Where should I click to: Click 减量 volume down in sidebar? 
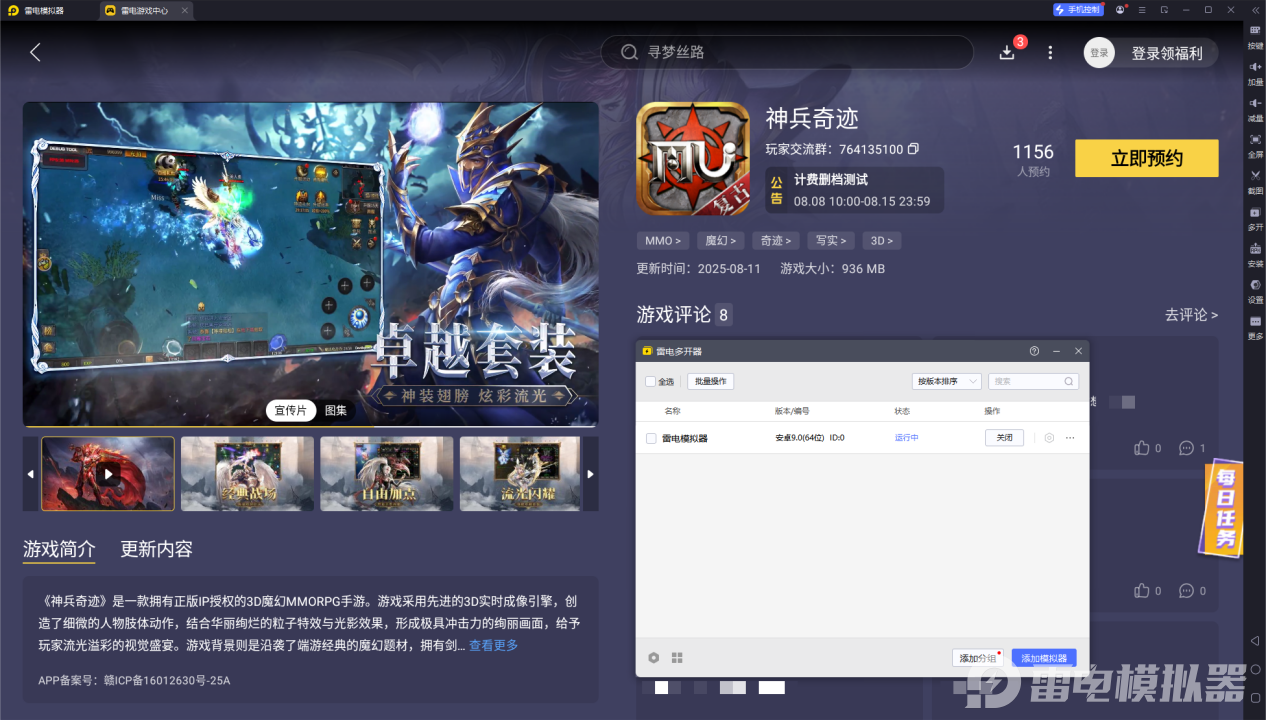pyautogui.click(x=1255, y=108)
